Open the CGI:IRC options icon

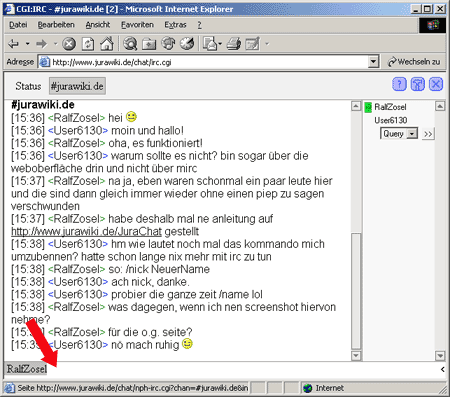pos(418,84)
